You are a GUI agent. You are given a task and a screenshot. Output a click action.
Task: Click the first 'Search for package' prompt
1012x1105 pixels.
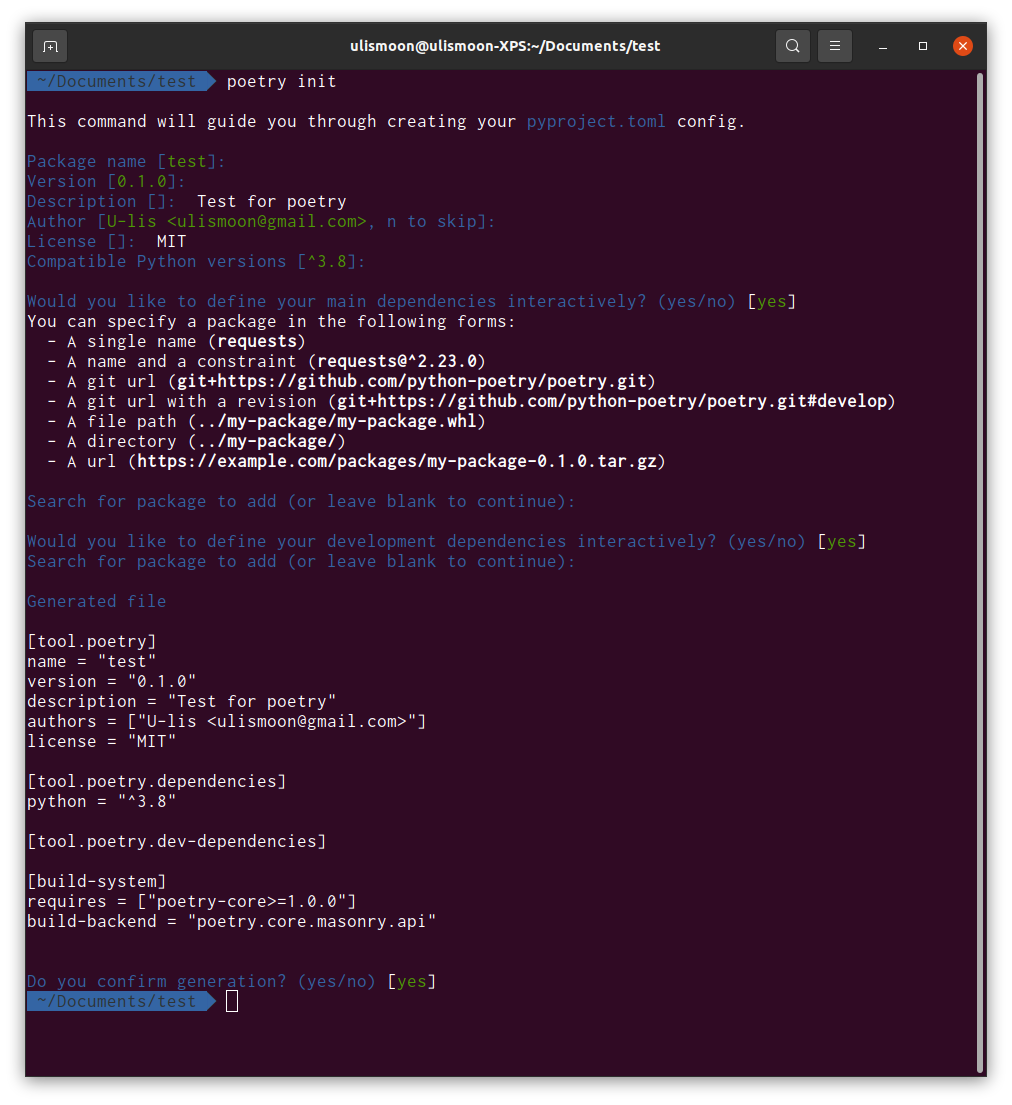coord(301,502)
